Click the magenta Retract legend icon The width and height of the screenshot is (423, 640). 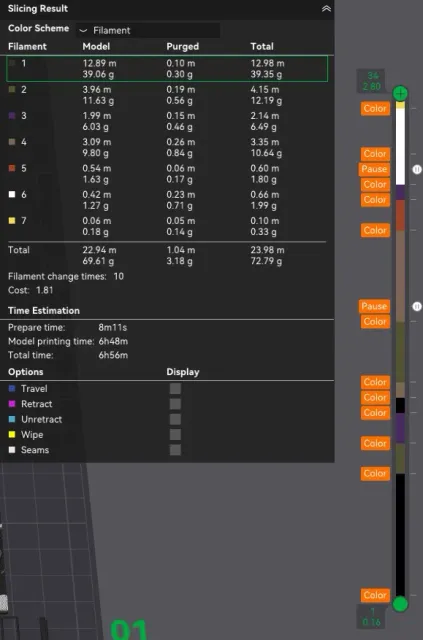coord(12,404)
